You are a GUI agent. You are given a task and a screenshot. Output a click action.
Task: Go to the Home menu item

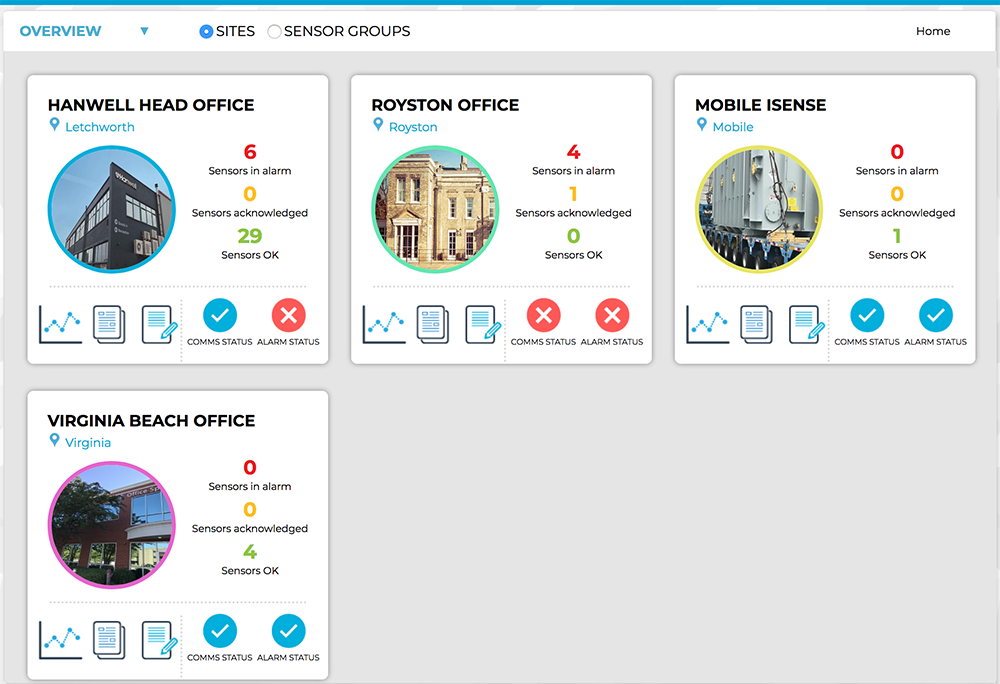tap(932, 31)
